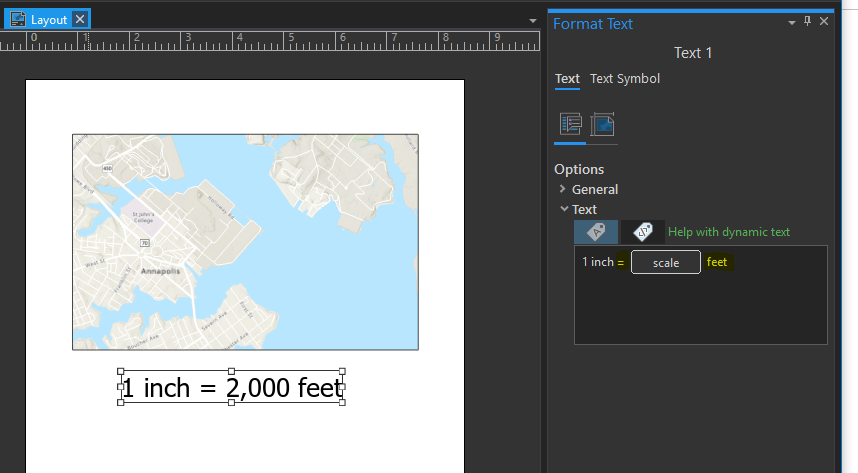Click the Options heading

[579, 170]
